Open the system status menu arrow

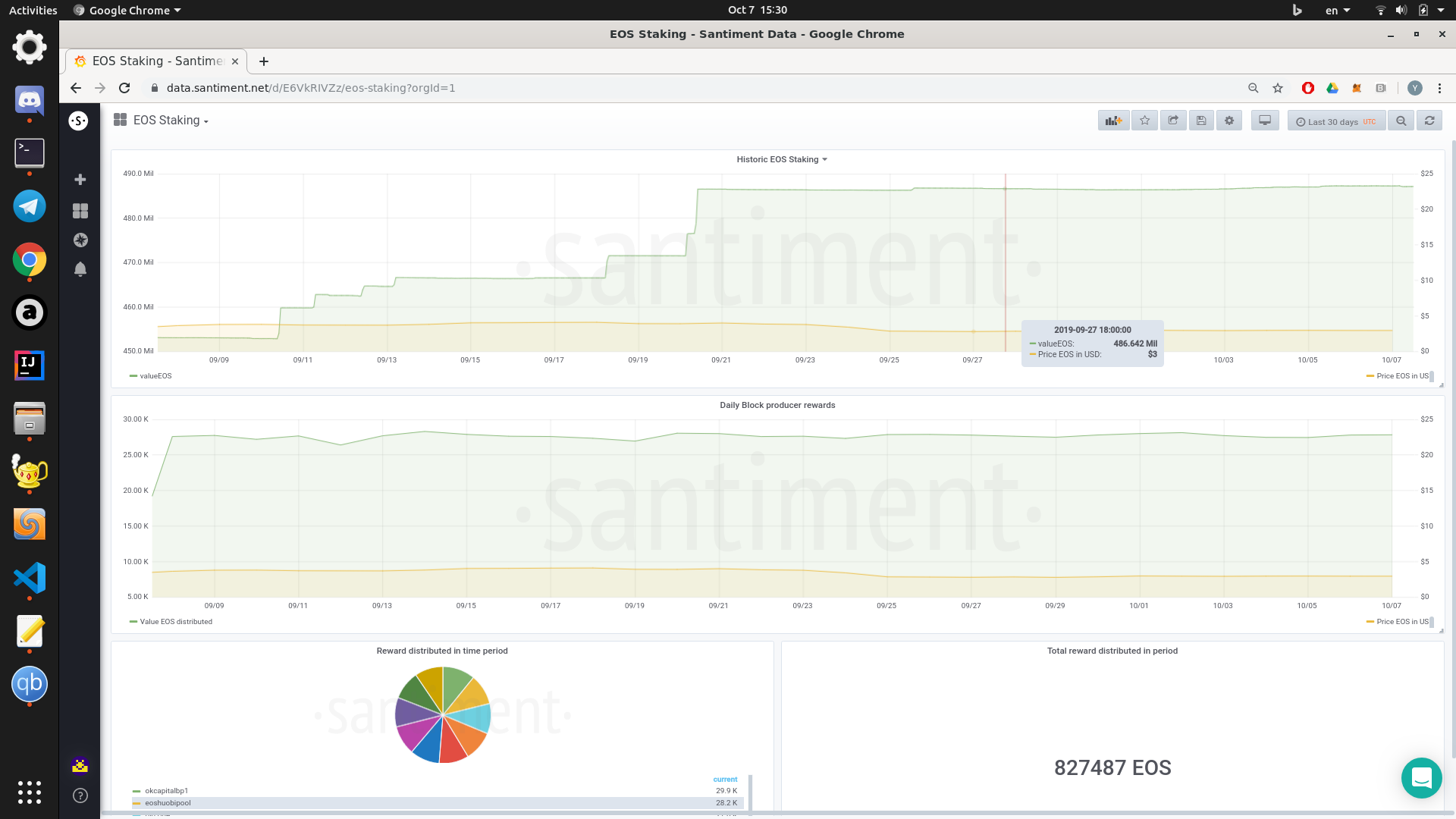click(x=1441, y=10)
